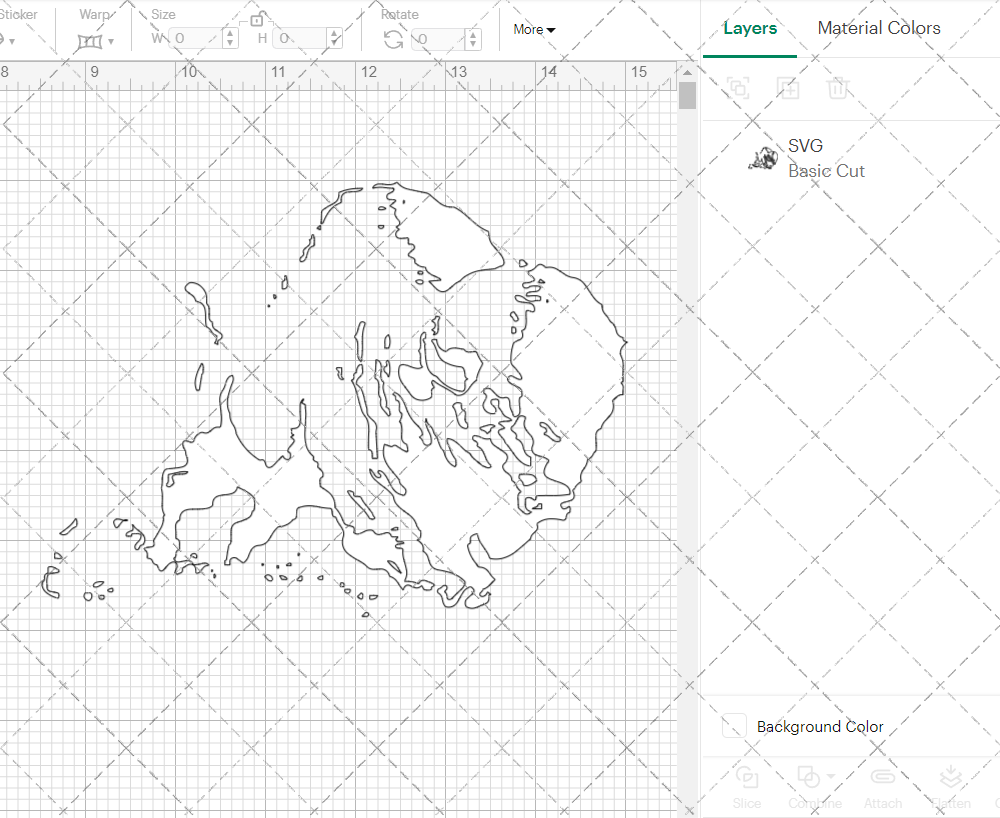Click the Warp tool icon
The width and height of the screenshot is (1000, 818).
click(x=90, y=42)
